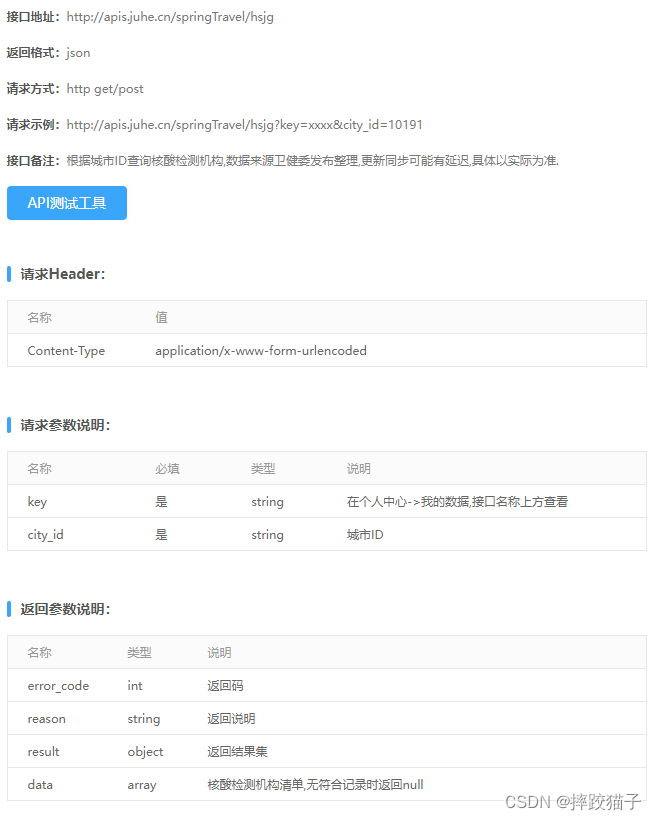The width and height of the screenshot is (657, 820).
Task: Click the 核酸检测机构清单 description text
Action: [x=315, y=785]
